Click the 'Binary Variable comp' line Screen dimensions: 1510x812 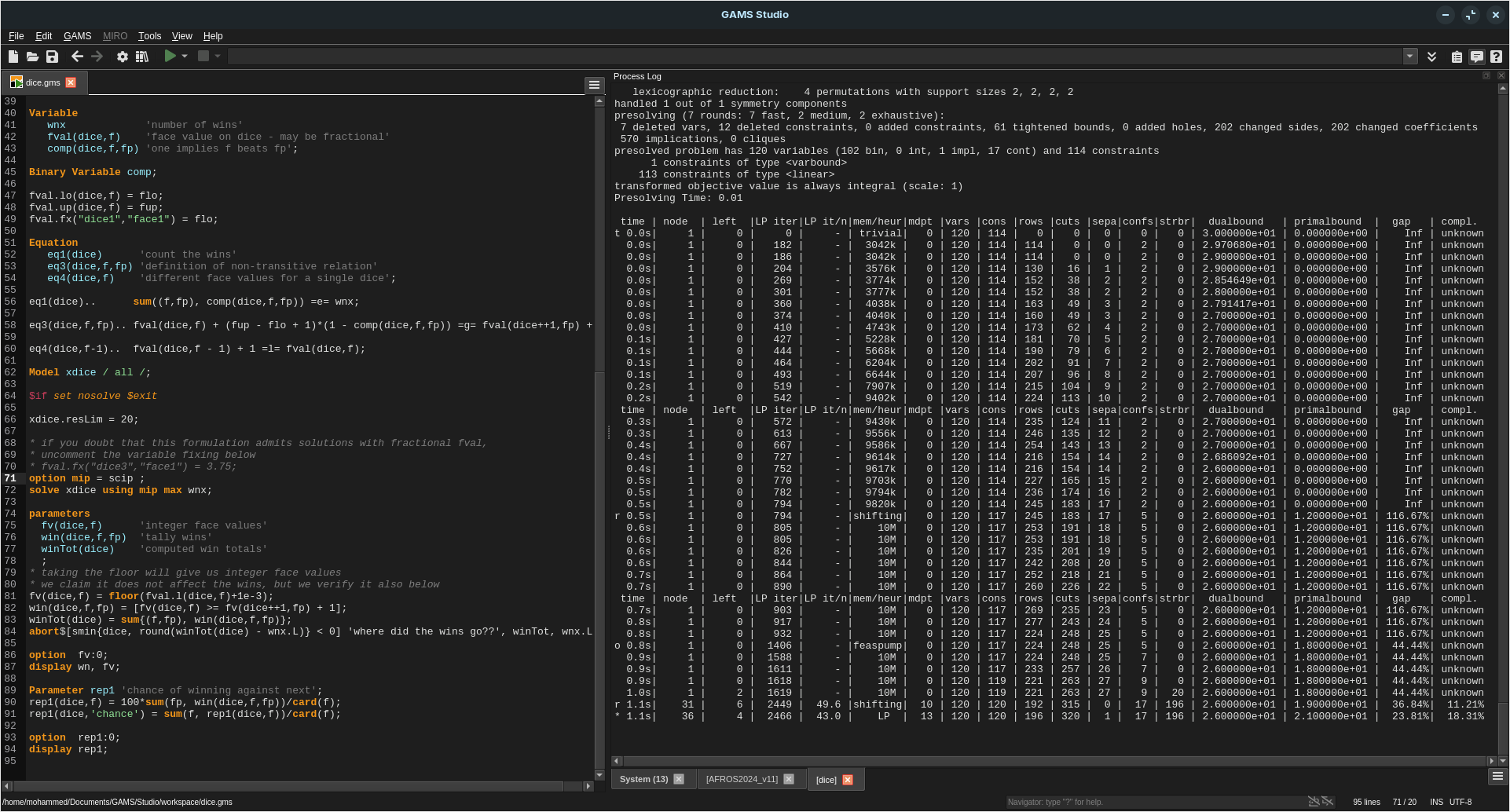click(x=93, y=172)
